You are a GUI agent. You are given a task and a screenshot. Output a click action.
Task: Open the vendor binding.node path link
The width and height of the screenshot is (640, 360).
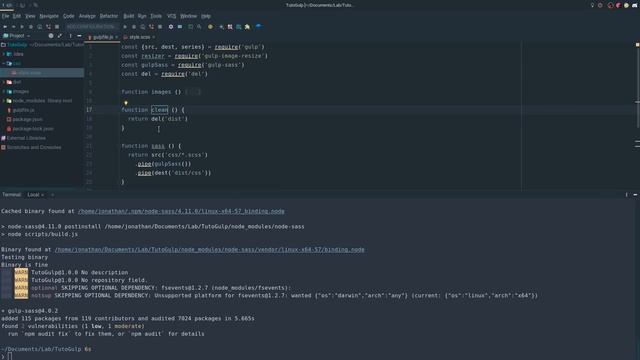click(210, 250)
